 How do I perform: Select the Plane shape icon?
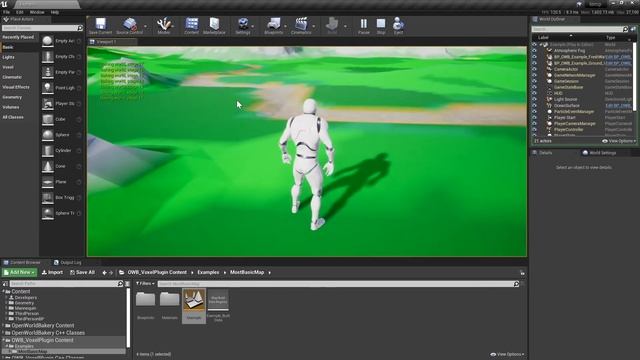pyautogui.click(x=48, y=182)
